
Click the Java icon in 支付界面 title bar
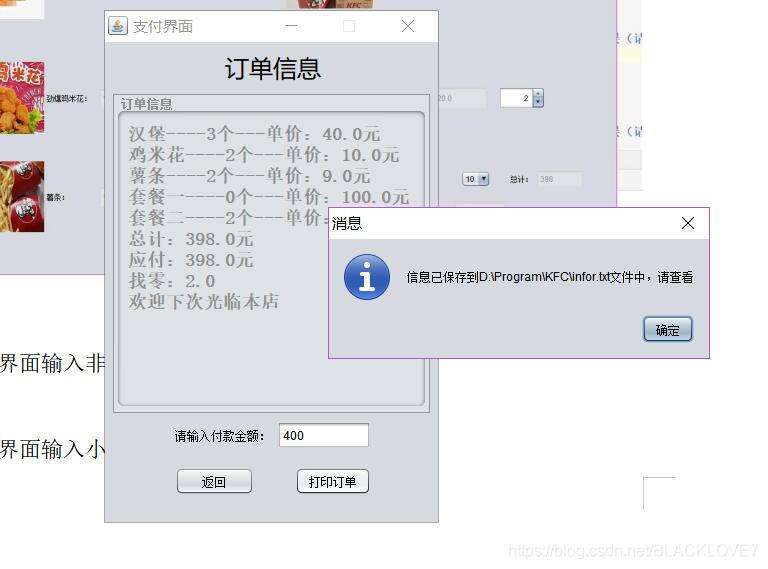pos(118,25)
